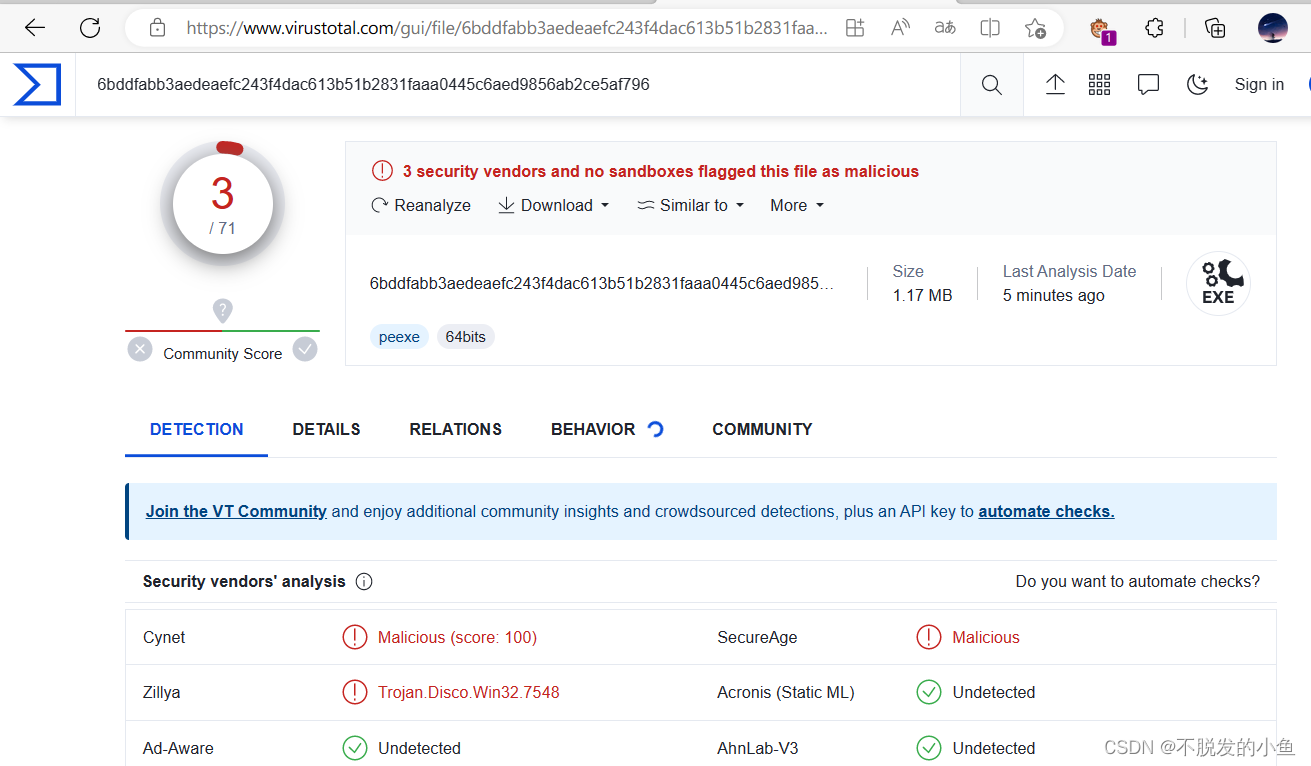Viewport: 1311px width, 766px height.
Task: Click the green check for Acronis (Static ML)
Action: pyautogui.click(x=929, y=692)
